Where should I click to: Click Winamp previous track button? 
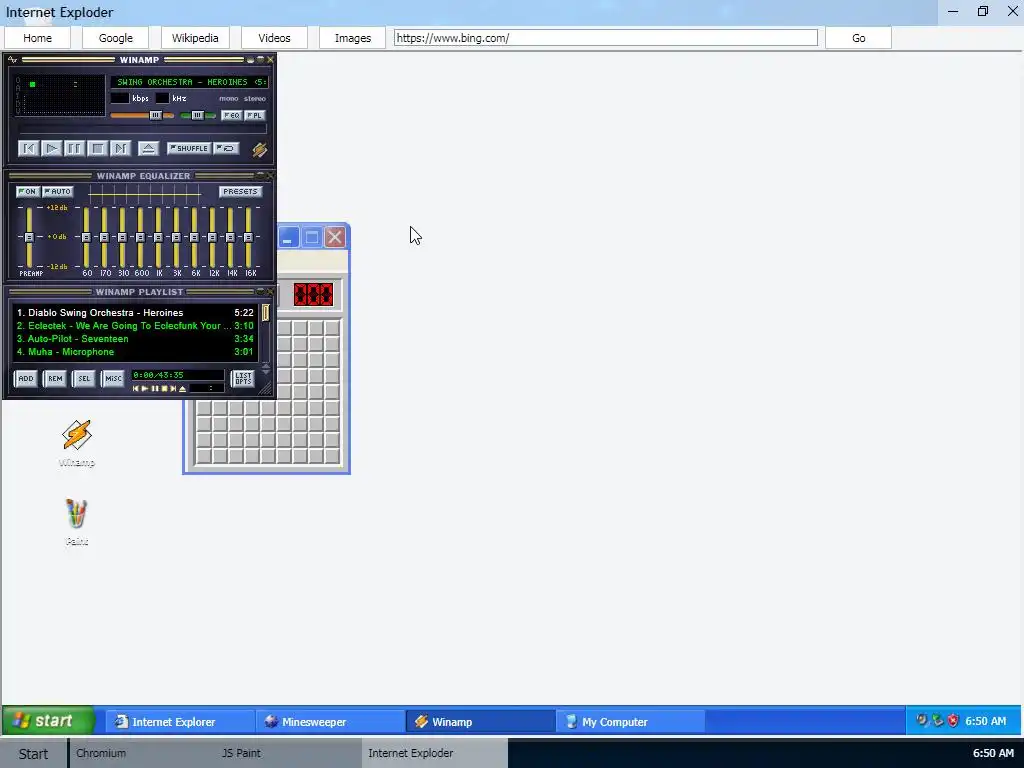point(29,149)
